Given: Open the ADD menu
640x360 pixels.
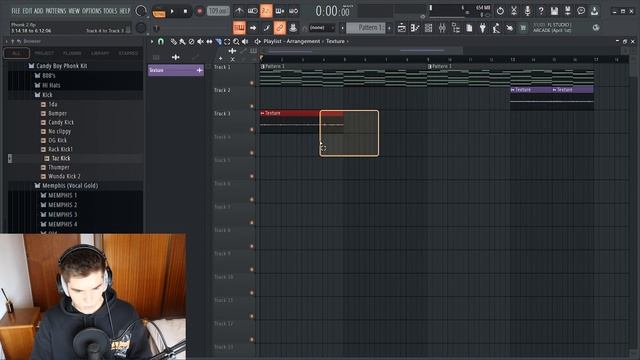Looking at the screenshot, I should click(39, 11).
